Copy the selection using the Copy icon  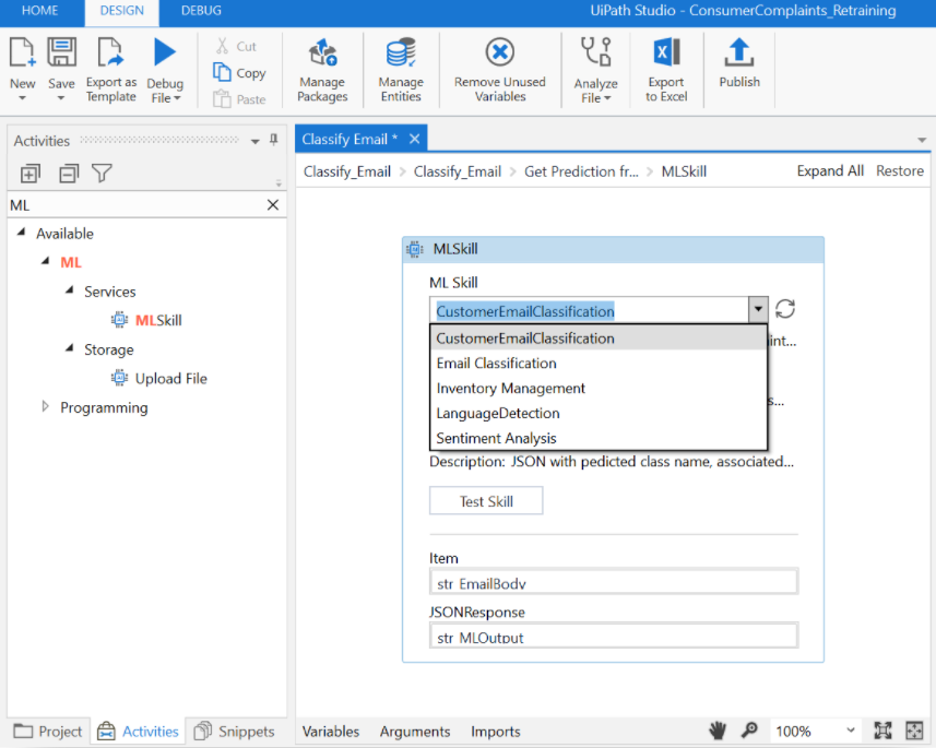coord(222,72)
